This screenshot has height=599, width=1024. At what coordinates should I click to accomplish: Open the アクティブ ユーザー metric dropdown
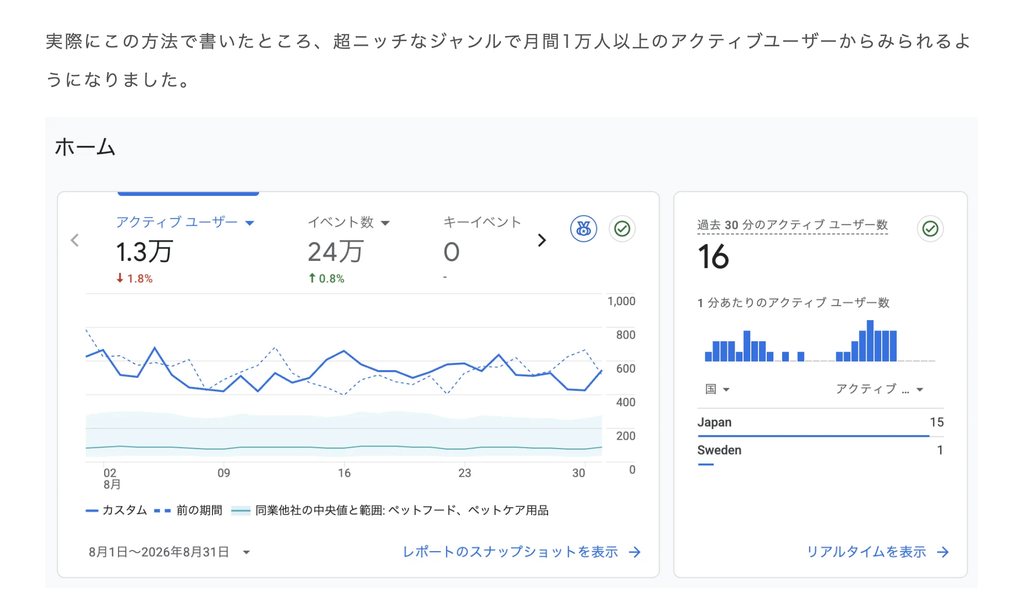[185, 223]
